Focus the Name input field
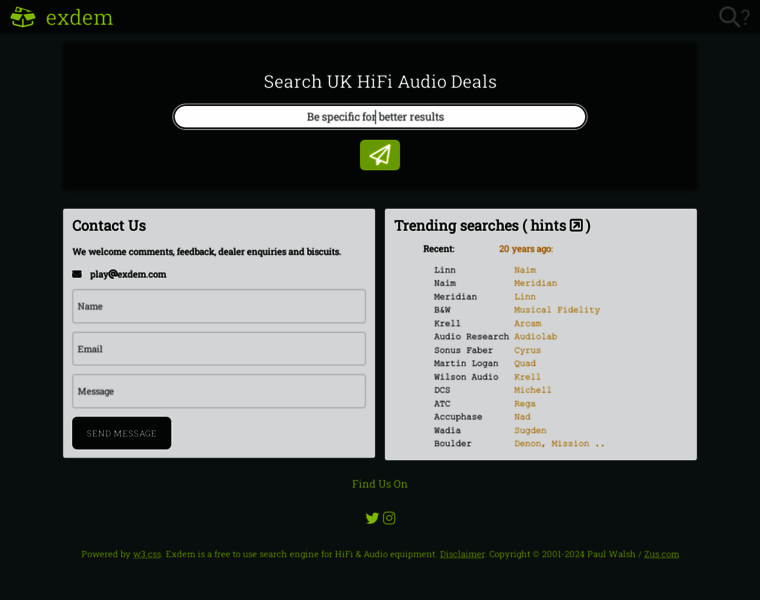Viewport: 760px width, 600px height. [219, 306]
